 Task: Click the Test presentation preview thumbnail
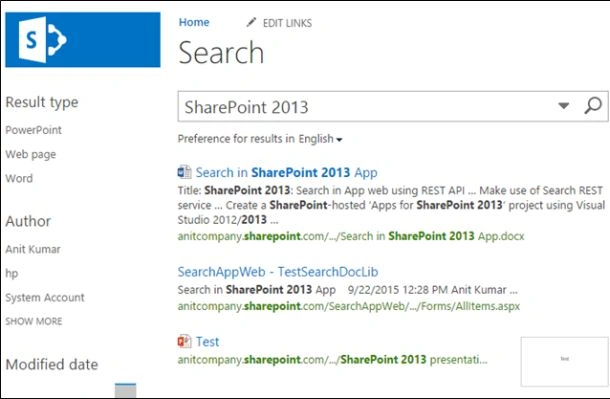click(x=564, y=362)
